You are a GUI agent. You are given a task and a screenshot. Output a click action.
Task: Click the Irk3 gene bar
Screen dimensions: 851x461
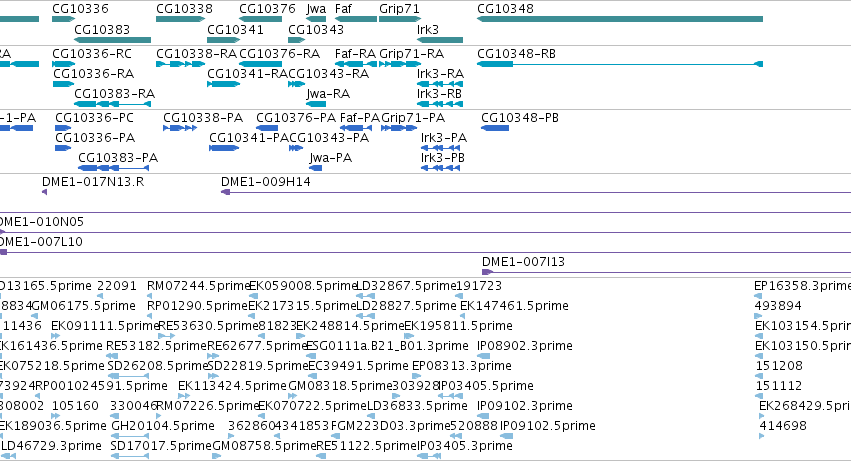(440, 40)
